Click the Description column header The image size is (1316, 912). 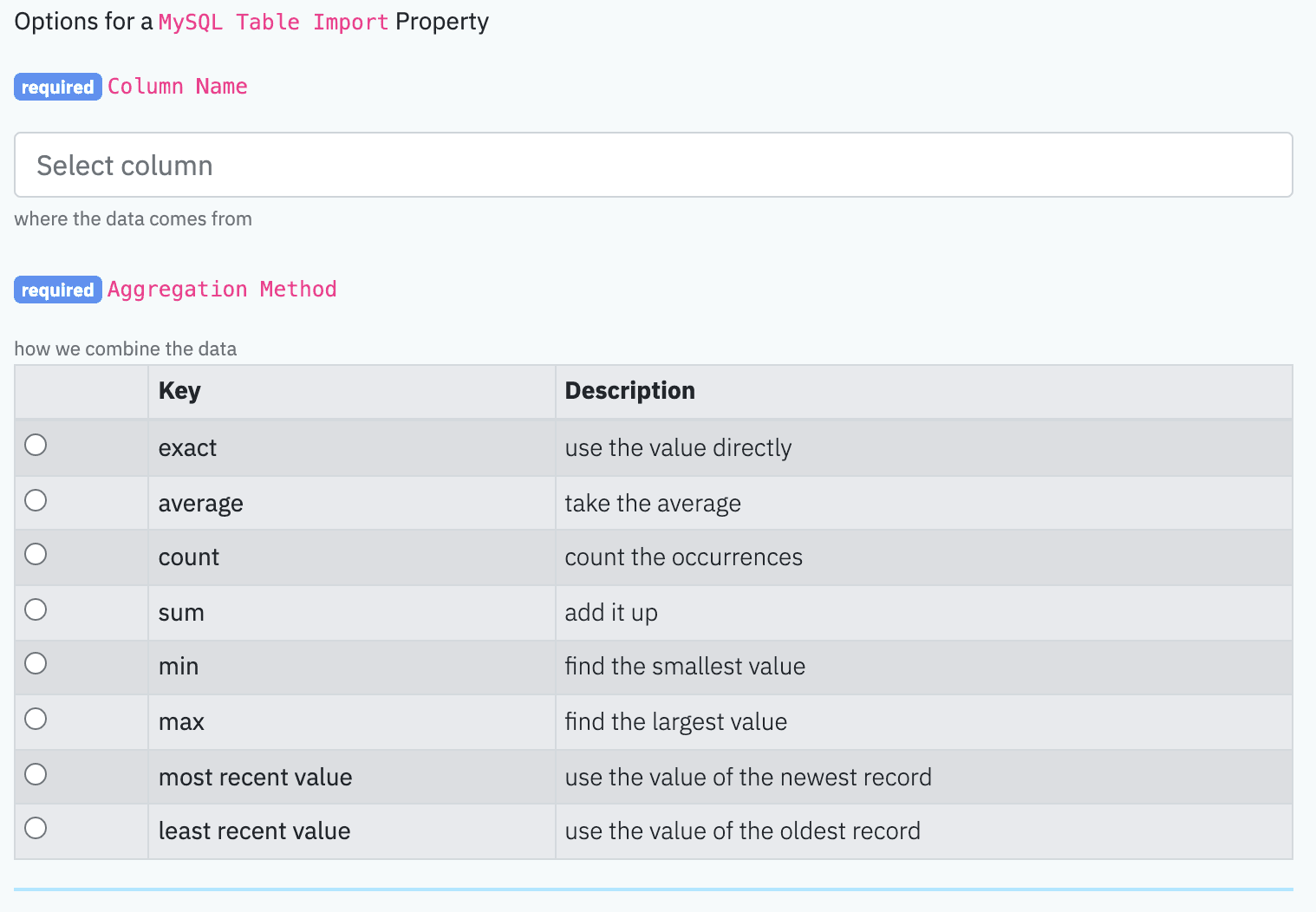pos(630,391)
